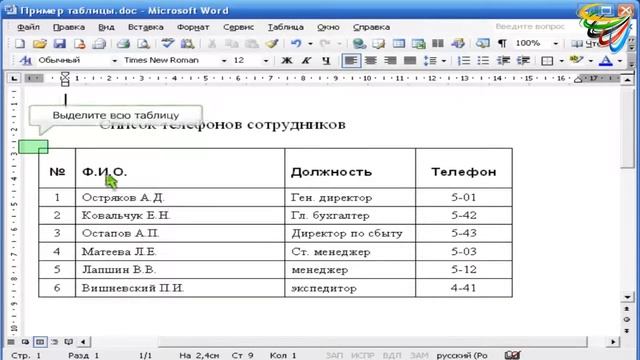Decrease paragraph indent

coord(503,60)
